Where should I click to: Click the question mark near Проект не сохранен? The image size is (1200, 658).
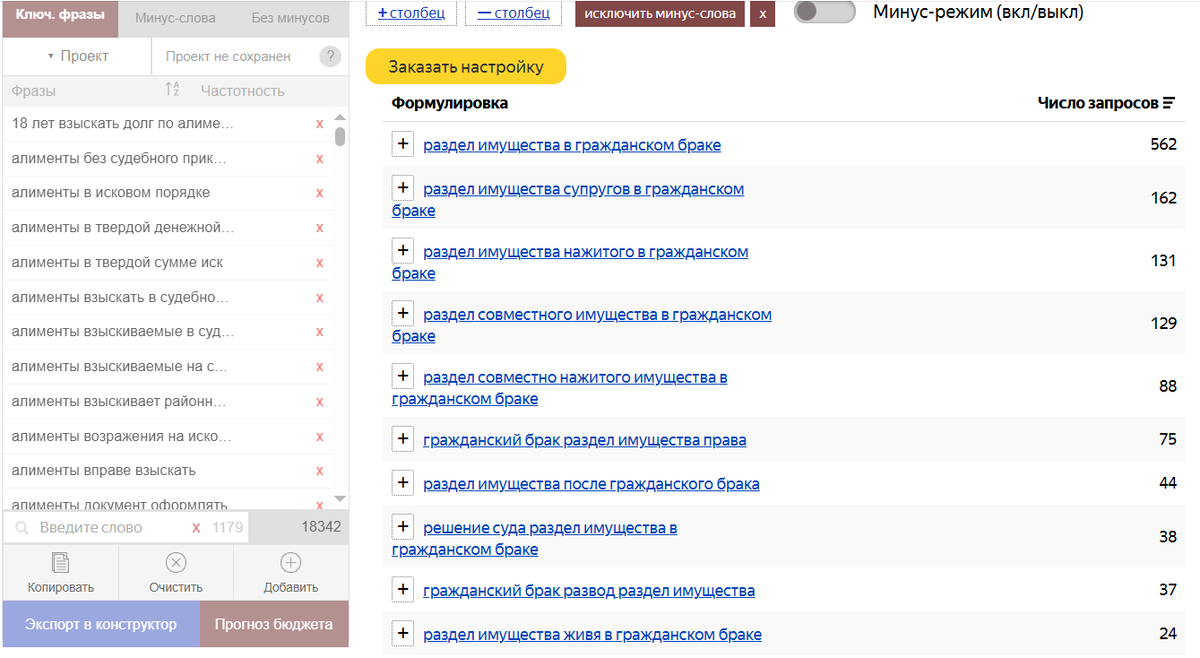click(330, 56)
